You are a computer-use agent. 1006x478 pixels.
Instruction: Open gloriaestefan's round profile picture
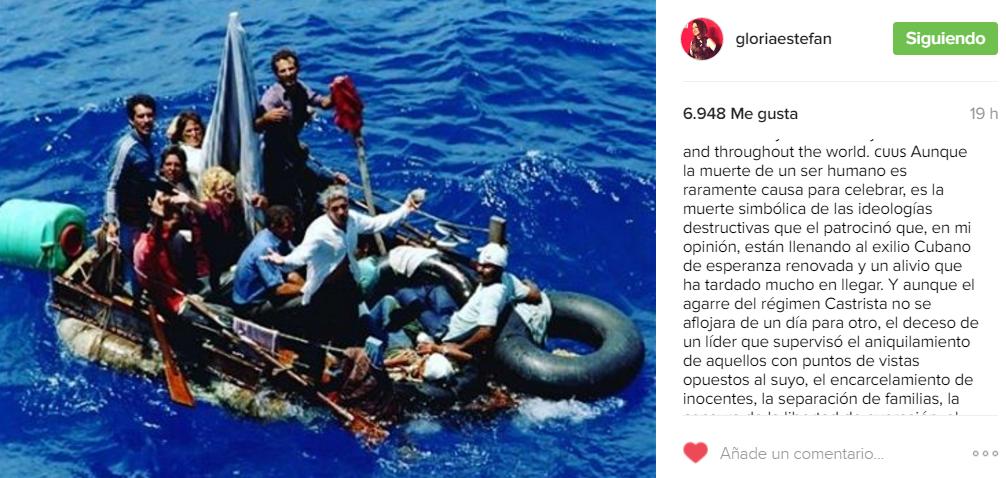[x=702, y=38]
